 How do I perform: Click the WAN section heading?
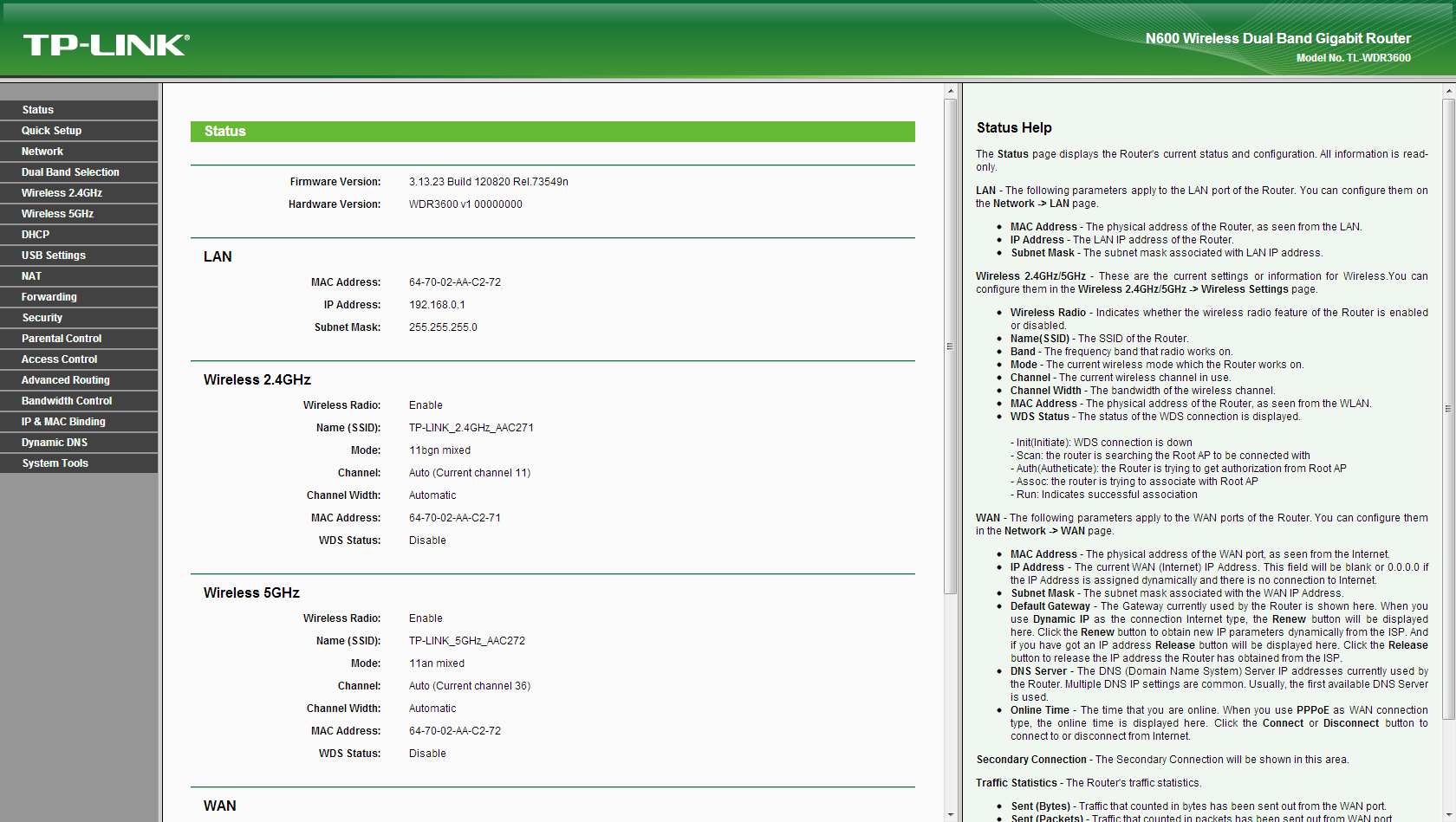[220, 806]
